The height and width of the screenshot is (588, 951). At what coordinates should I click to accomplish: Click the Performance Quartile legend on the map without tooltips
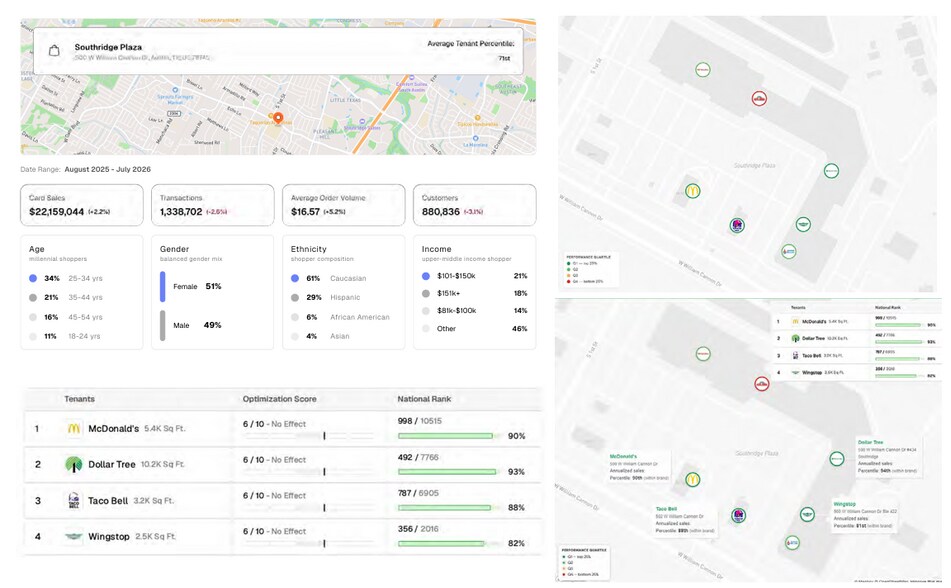pyautogui.click(x=591, y=269)
